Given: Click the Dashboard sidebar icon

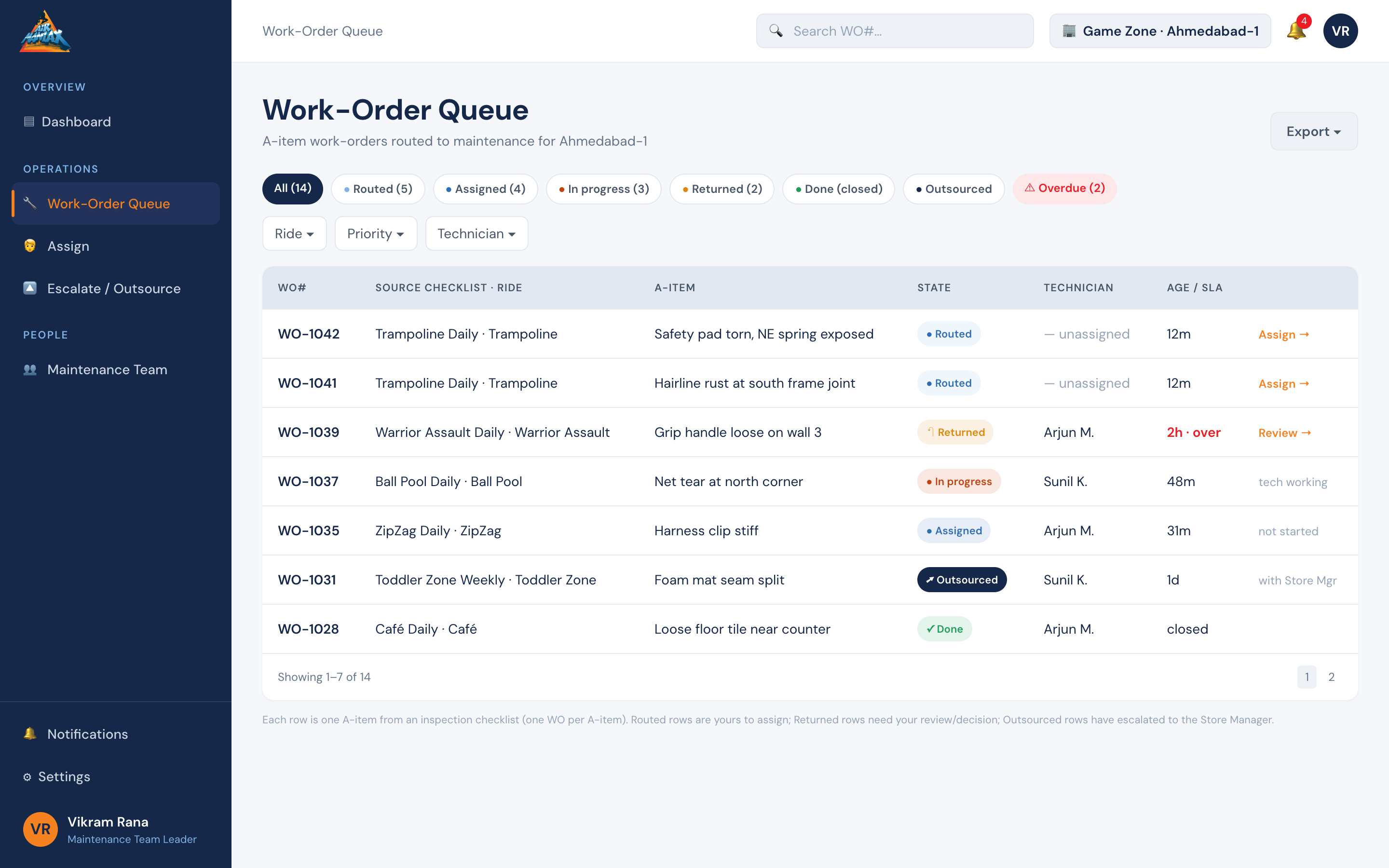Looking at the screenshot, I should click(29, 121).
